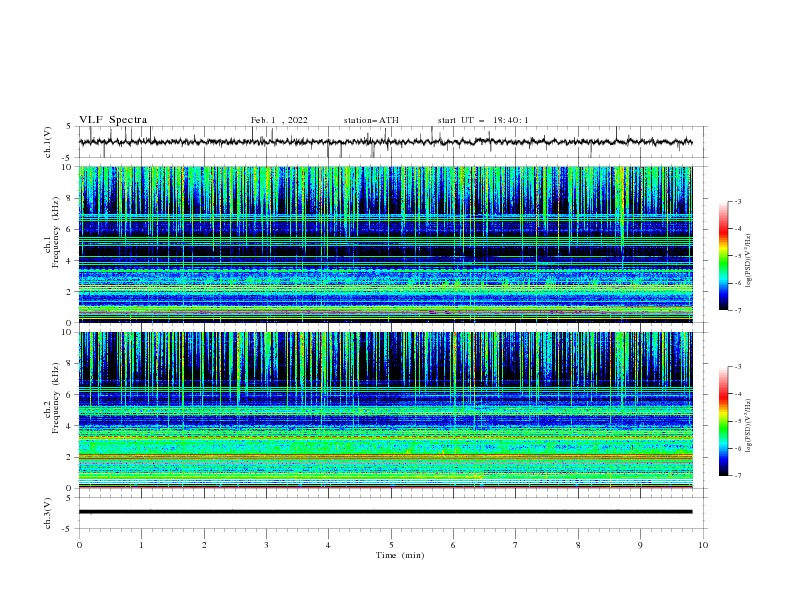Click the "ch.1(V)" axis label
The height and width of the screenshot is (612, 792).
(x=48, y=142)
